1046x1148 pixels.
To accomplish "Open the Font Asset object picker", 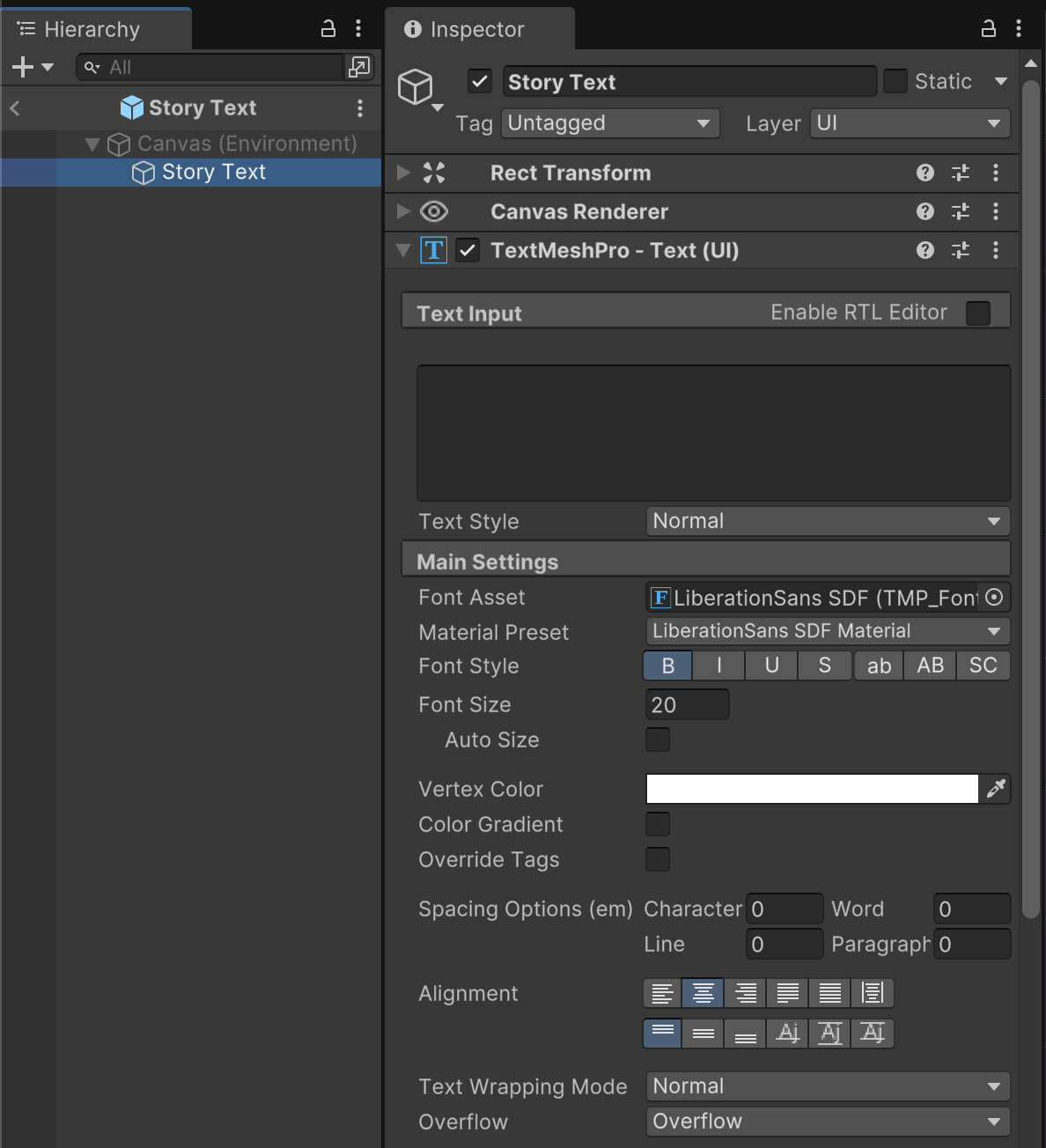I will point(994,598).
